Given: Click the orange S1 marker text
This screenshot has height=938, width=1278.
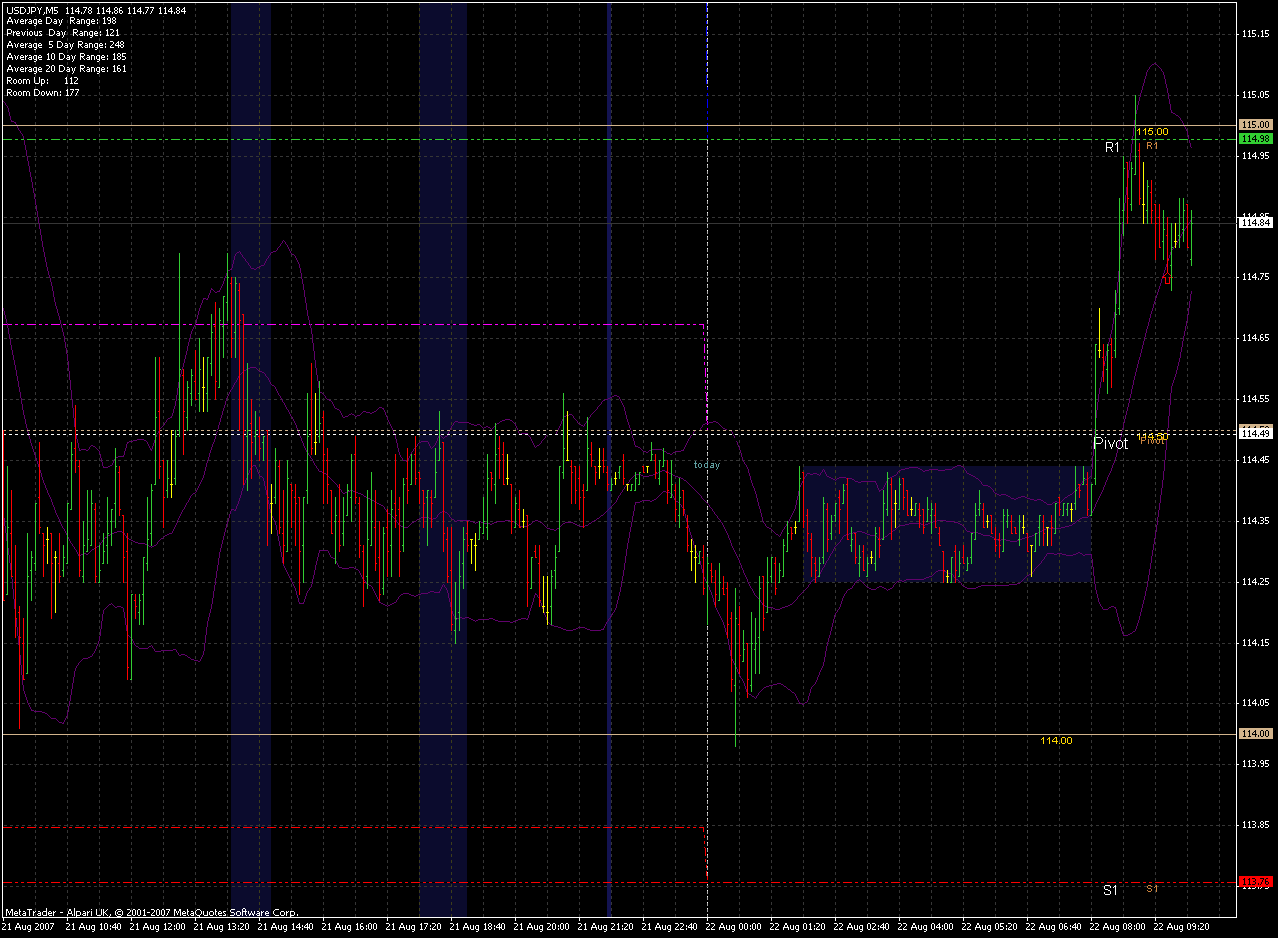Looking at the screenshot, I should (1152, 888).
